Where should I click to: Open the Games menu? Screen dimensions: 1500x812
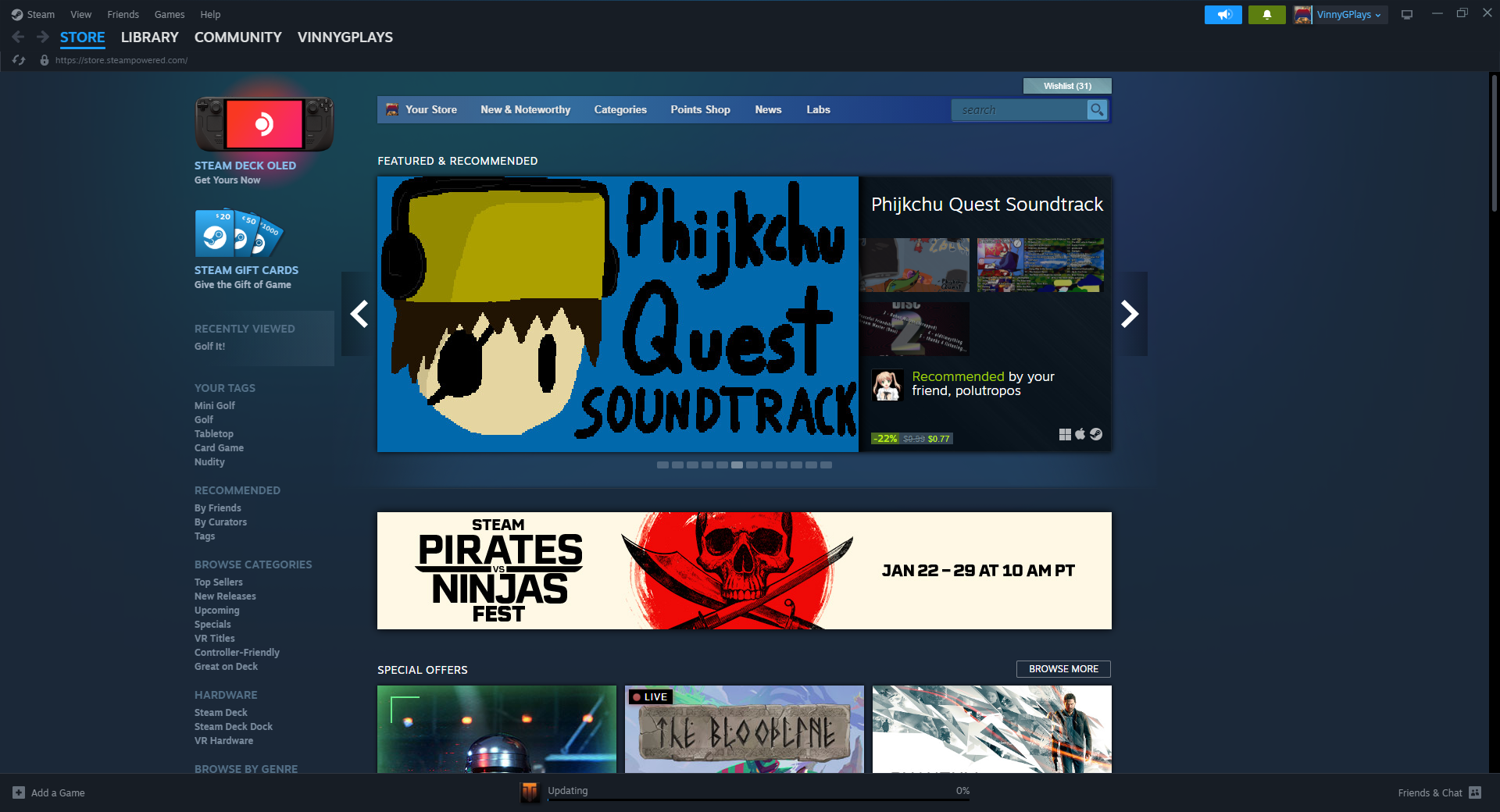click(170, 15)
